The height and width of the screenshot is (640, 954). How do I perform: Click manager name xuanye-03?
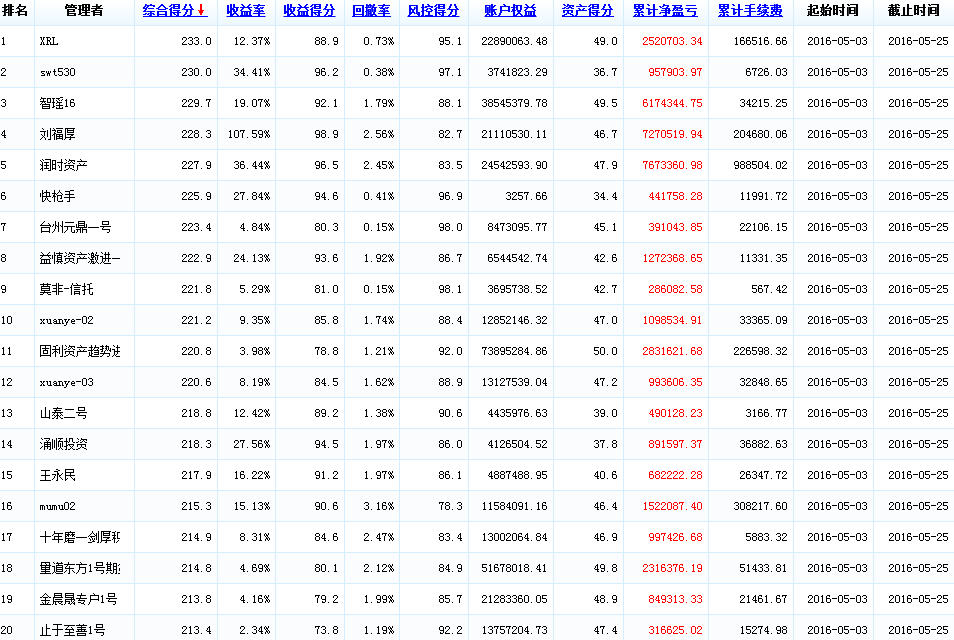(66, 383)
